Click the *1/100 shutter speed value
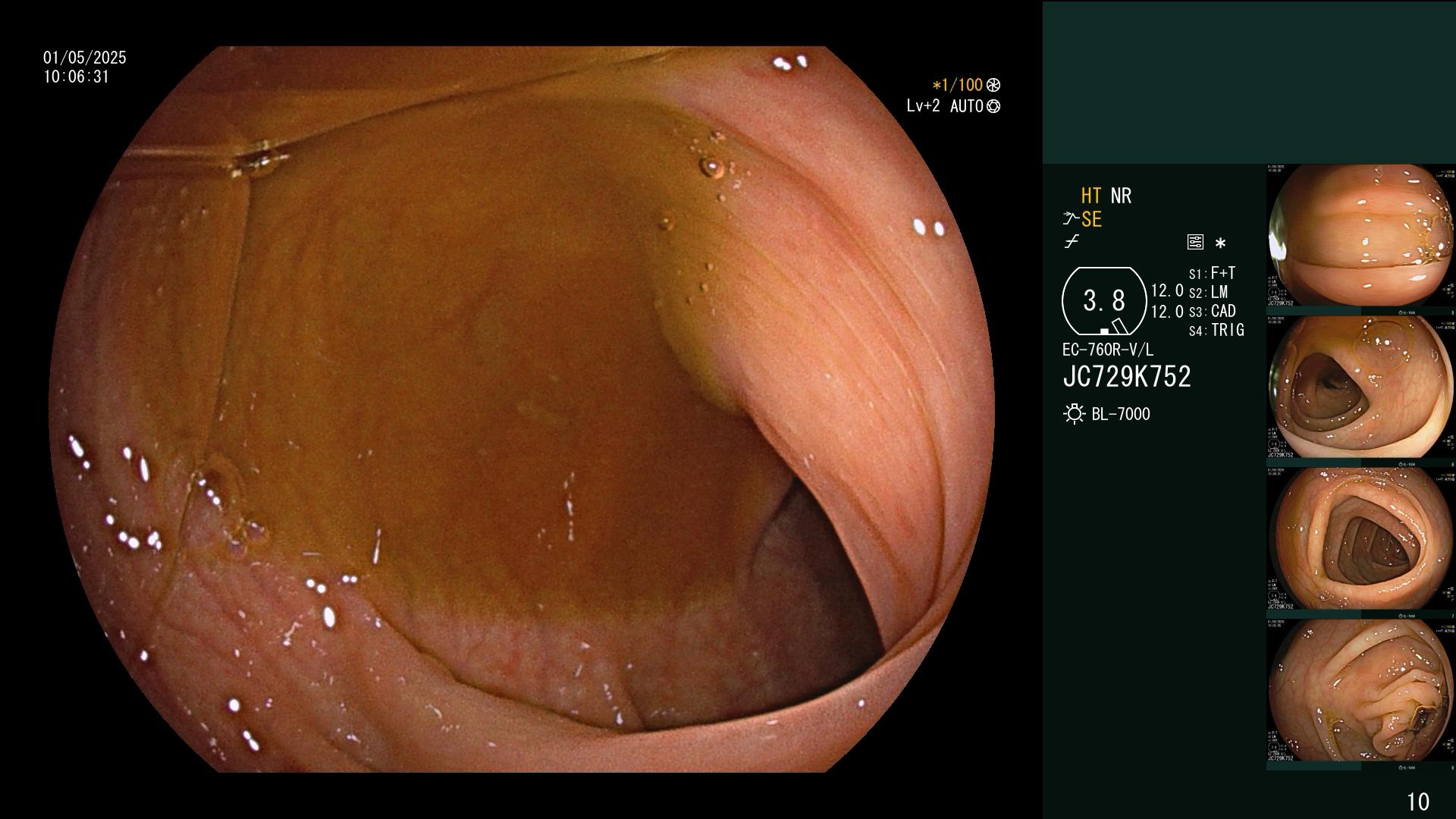The width and height of the screenshot is (1456, 819). click(x=957, y=85)
